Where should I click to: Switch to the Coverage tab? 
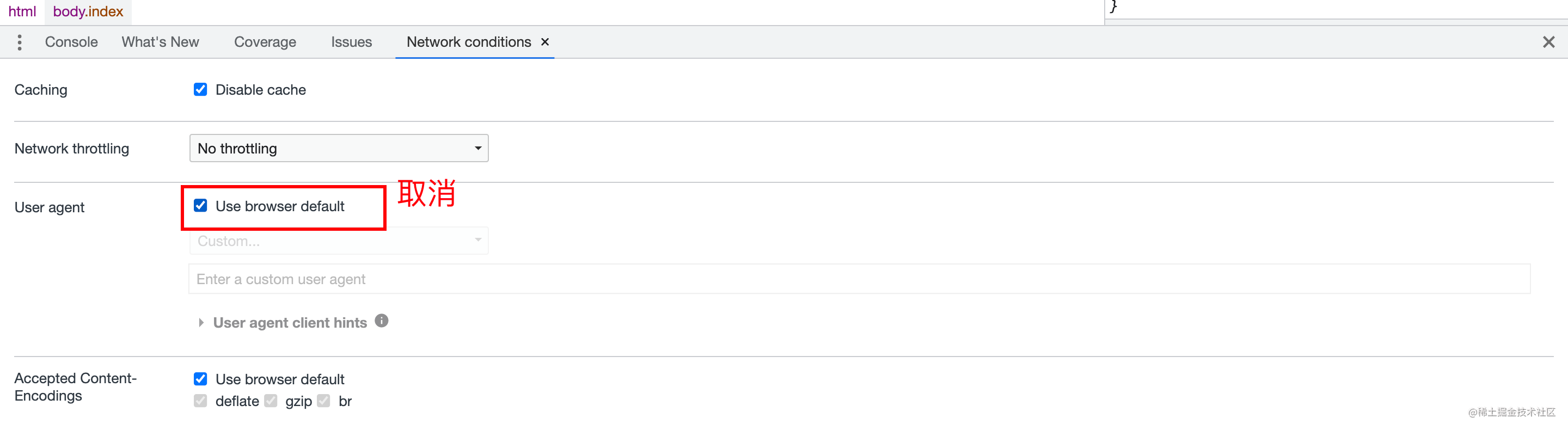click(265, 41)
